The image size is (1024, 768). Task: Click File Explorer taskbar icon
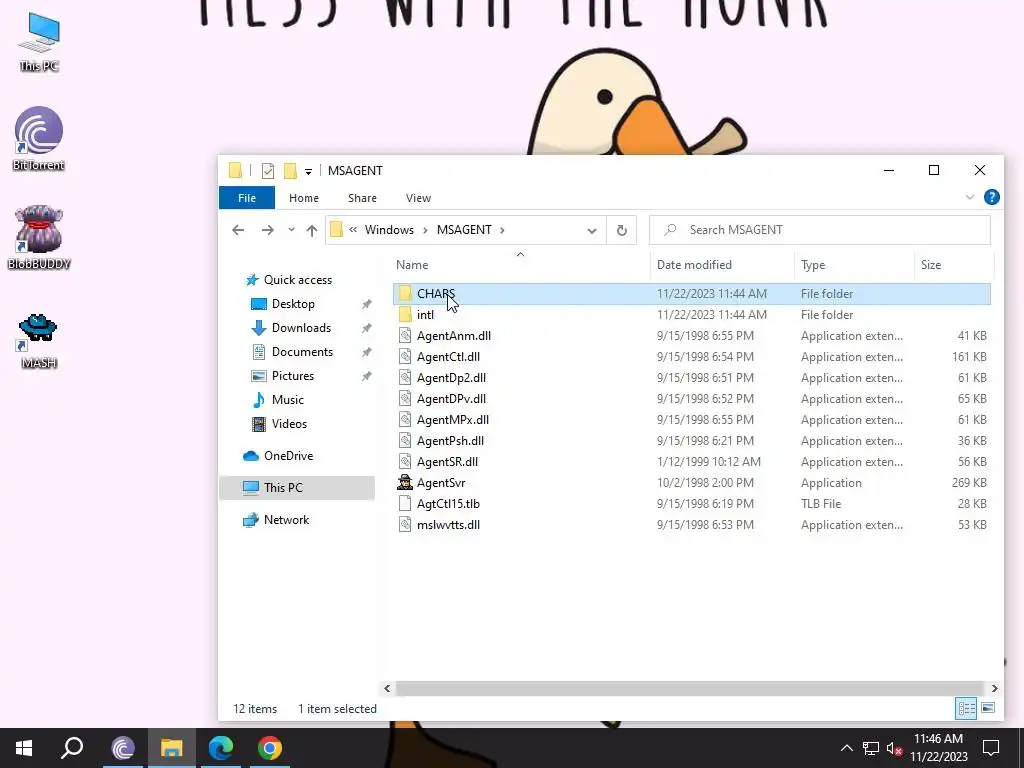tap(172, 748)
